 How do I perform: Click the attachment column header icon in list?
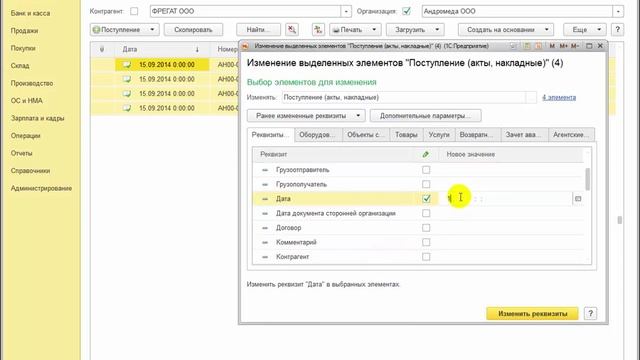pos(102,49)
